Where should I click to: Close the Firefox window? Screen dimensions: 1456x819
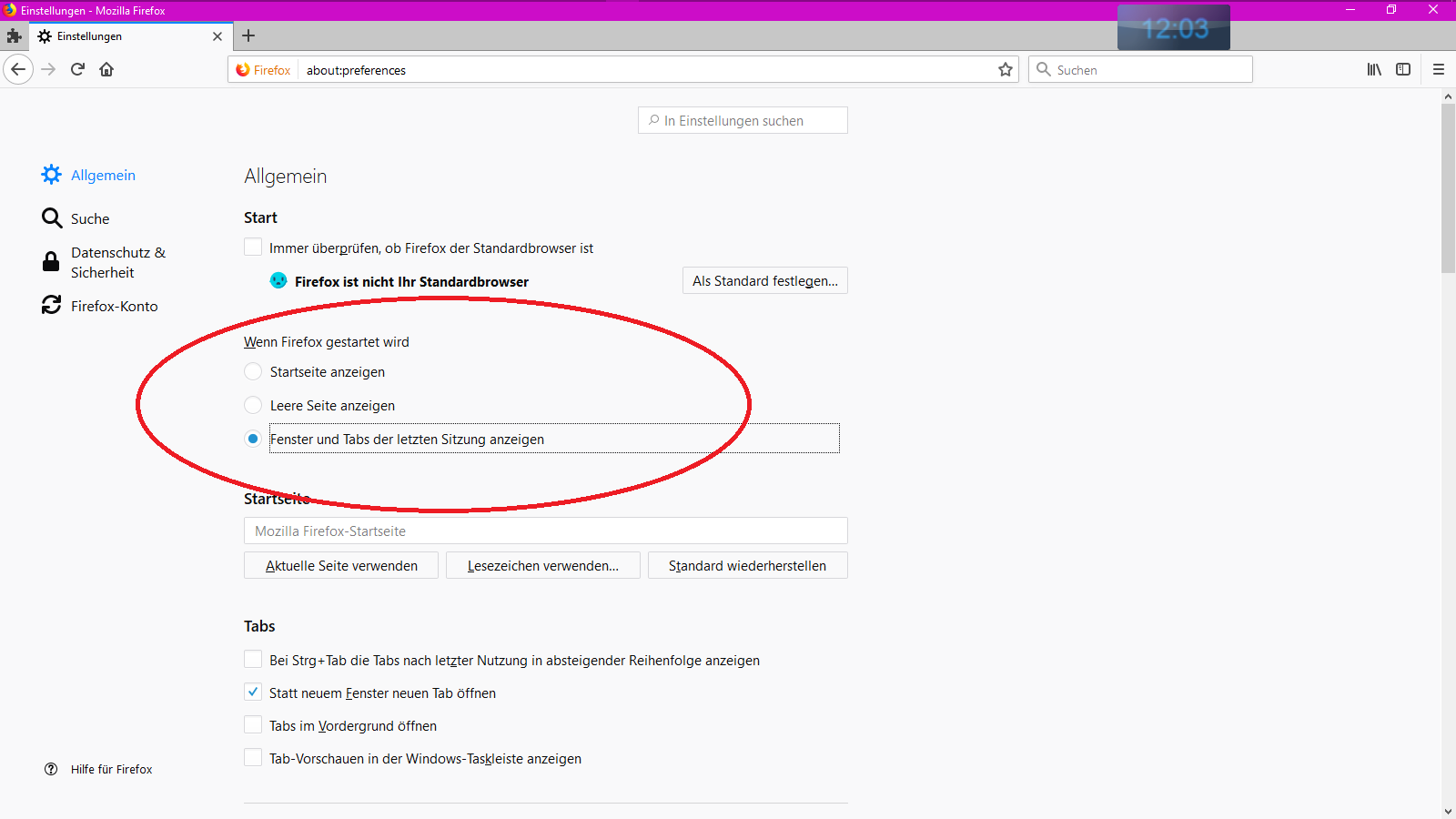coord(1433,10)
